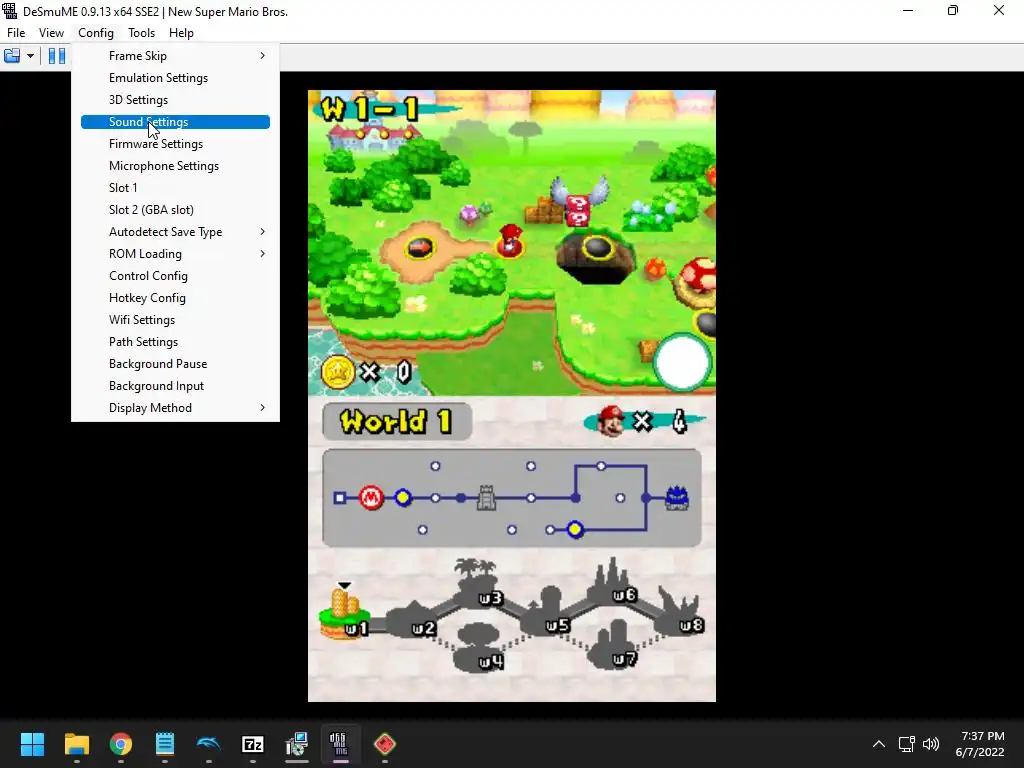Open 3D Settings
The width and height of the screenshot is (1024, 768).
175,100
